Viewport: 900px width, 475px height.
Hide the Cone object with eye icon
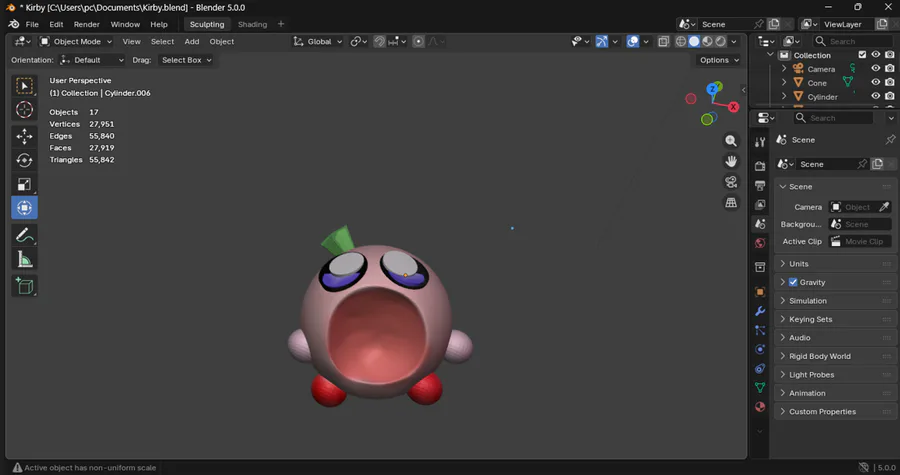point(875,83)
